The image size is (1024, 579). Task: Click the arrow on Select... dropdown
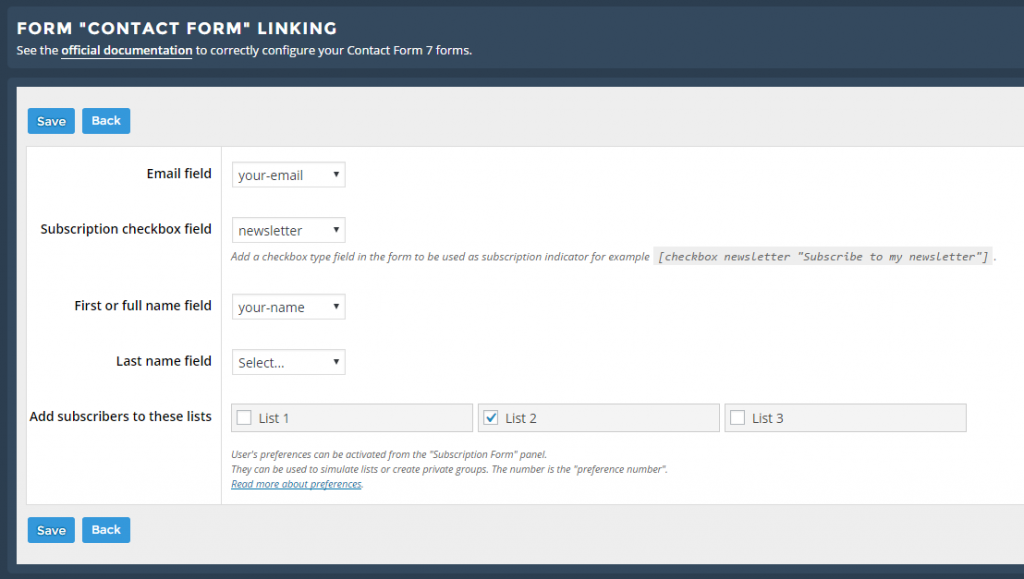pos(336,362)
